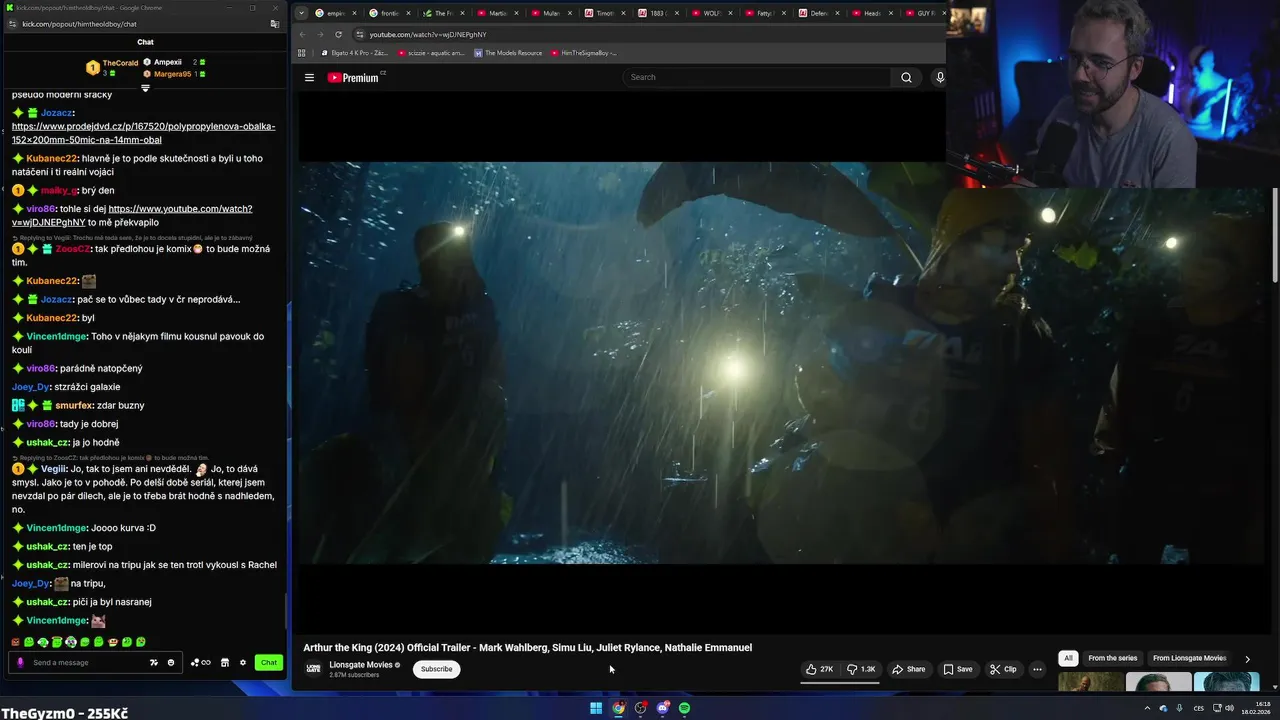Subscribe to Lionsgate Movies channel
Screen dimensions: 1280x720
pyautogui.click(x=436, y=669)
